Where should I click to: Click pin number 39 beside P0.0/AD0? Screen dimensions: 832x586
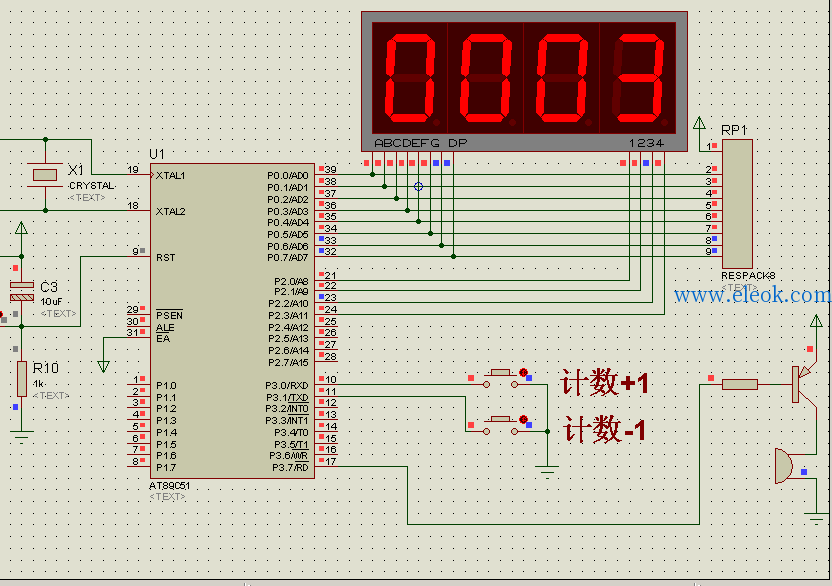(x=331, y=170)
